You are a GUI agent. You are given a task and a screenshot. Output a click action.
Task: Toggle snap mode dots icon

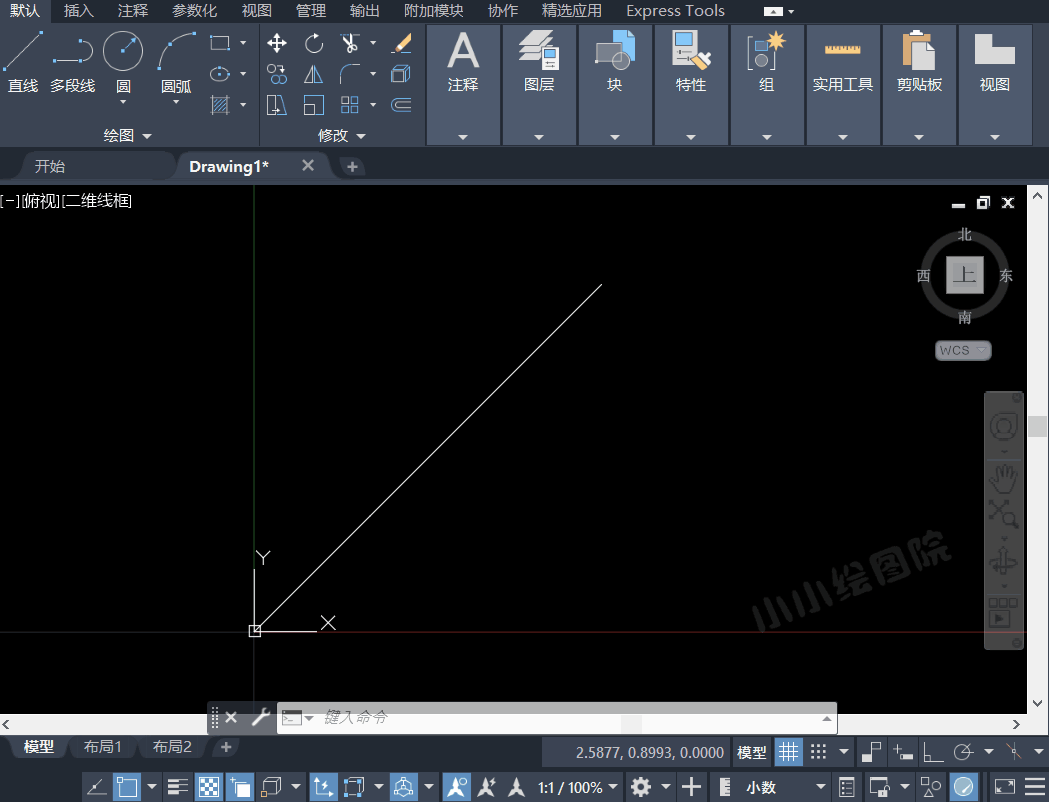[x=819, y=752]
